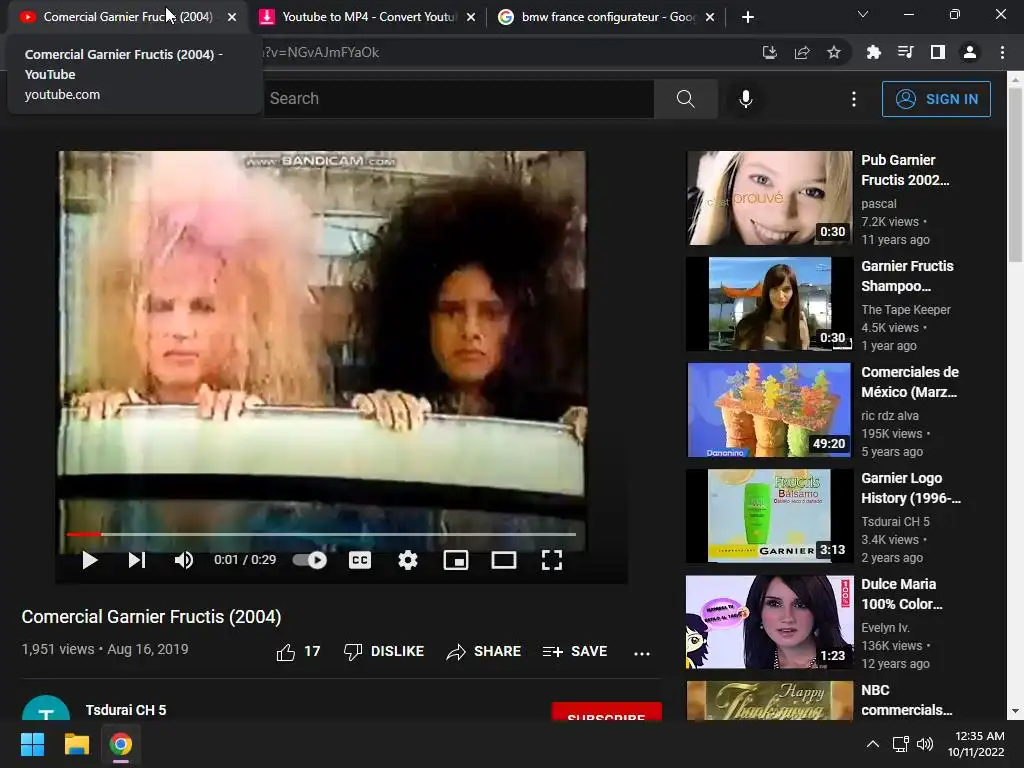Screen dimensions: 1024x768
Task: Enter full screen mode
Action: pyautogui.click(x=552, y=560)
